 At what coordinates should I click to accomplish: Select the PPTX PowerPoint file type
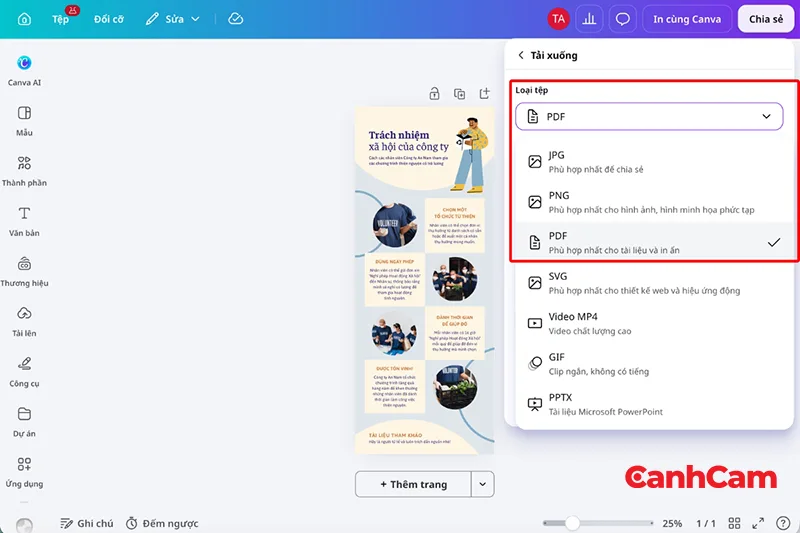(654, 403)
